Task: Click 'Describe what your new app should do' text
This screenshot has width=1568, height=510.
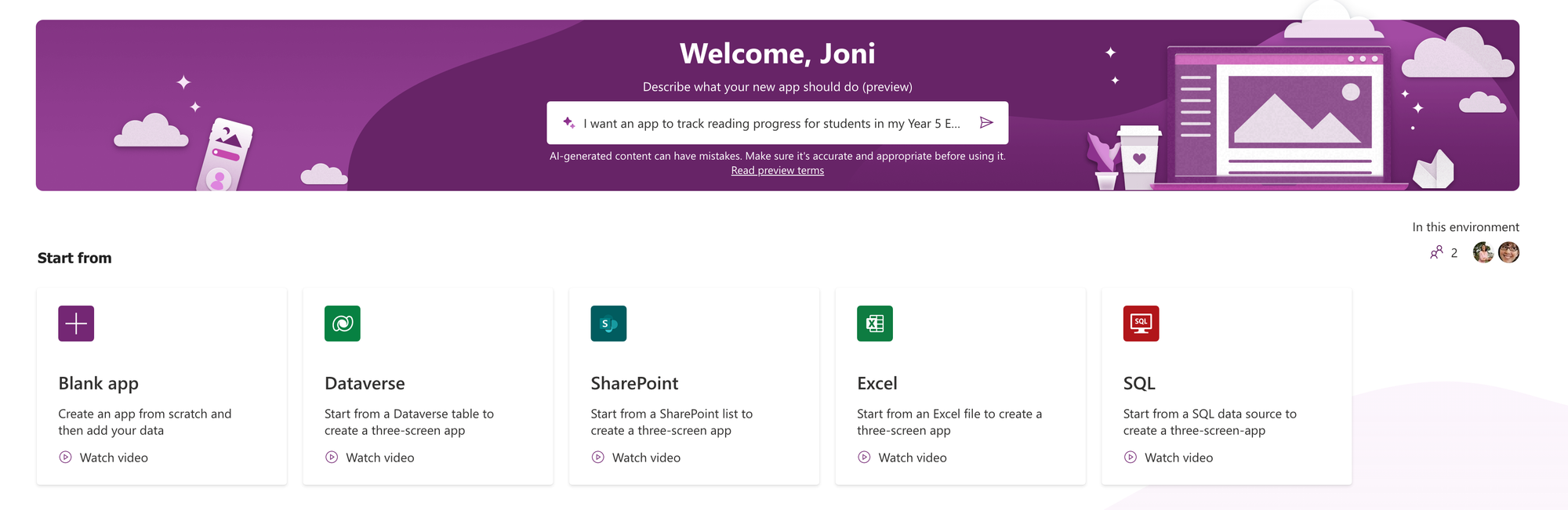Action: coord(777,87)
